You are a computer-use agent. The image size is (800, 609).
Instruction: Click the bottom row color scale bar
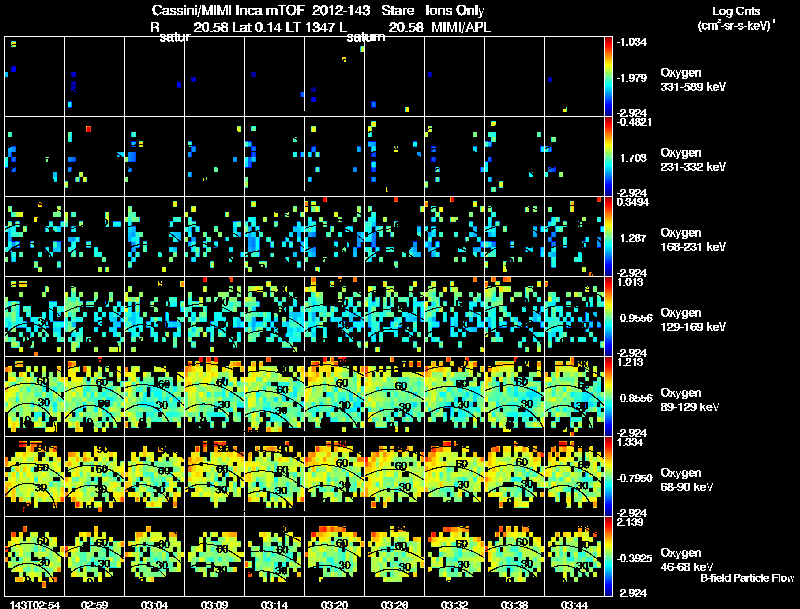point(608,556)
